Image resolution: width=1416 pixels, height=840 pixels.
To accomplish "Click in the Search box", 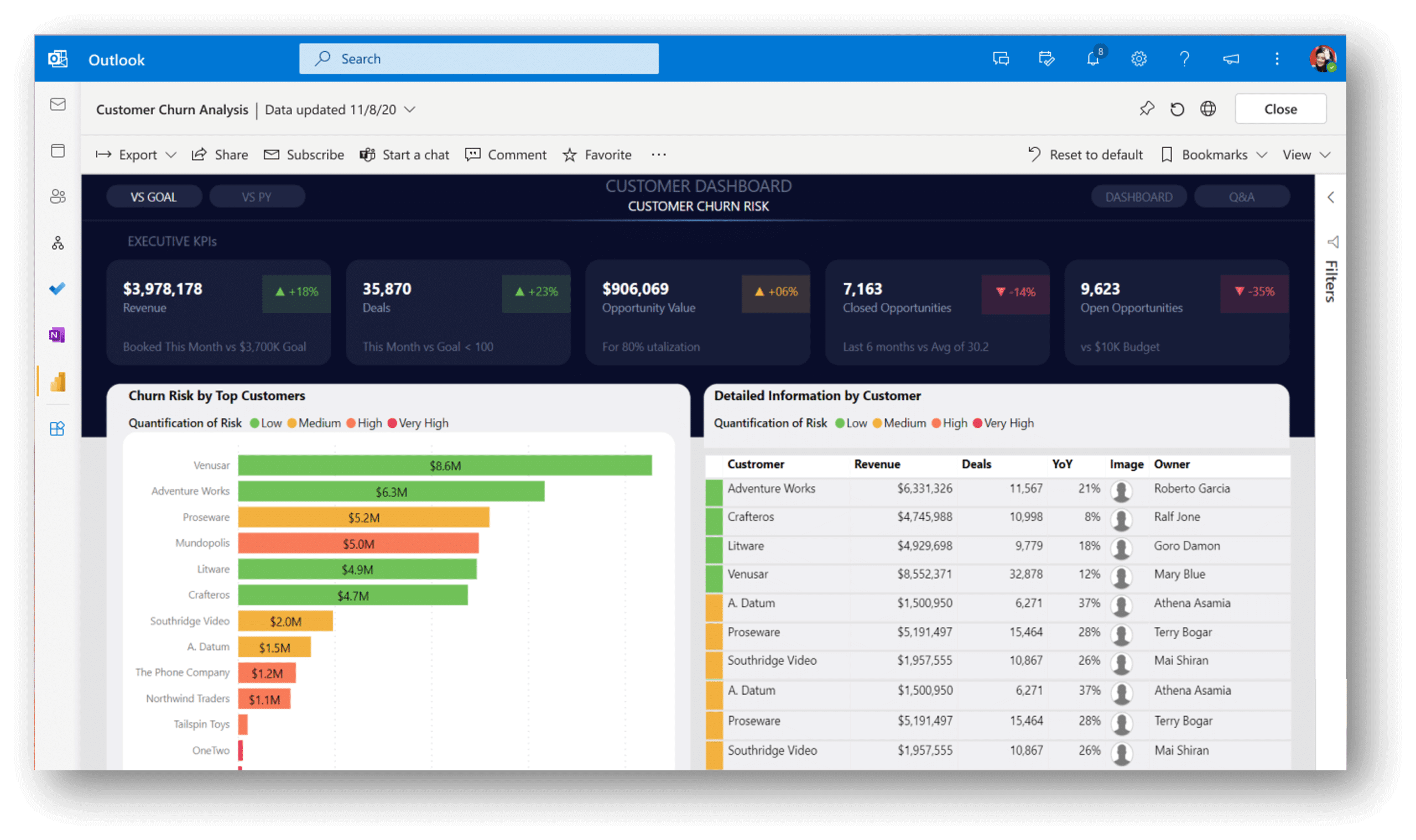I will (478, 59).
